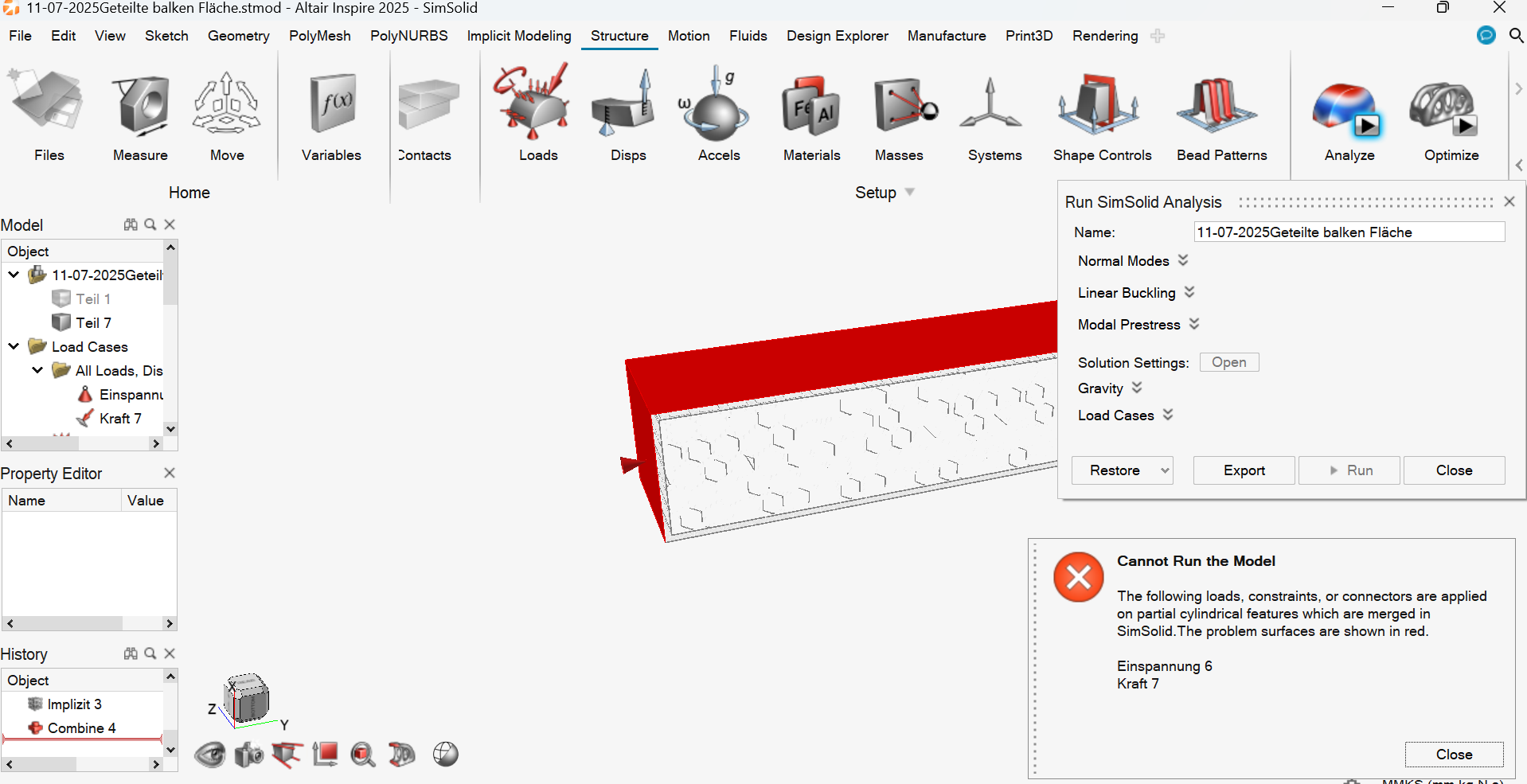Click the view cube orientation widget
The height and width of the screenshot is (784, 1527).
point(247,699)
